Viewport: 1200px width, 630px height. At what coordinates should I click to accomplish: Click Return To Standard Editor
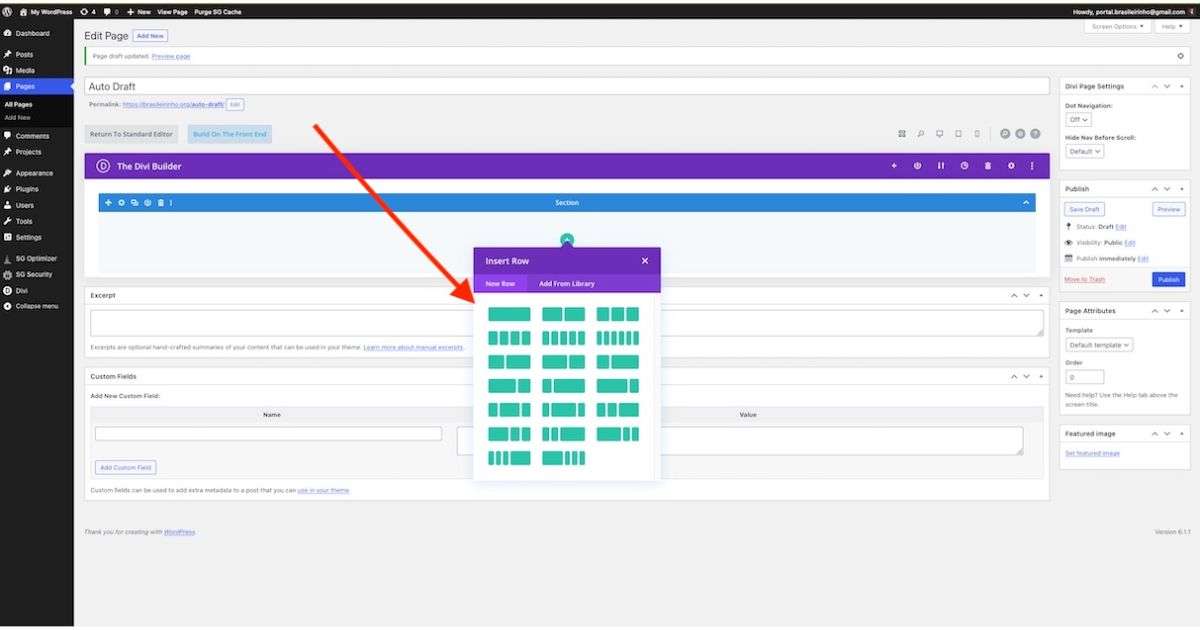coord(132,134)
